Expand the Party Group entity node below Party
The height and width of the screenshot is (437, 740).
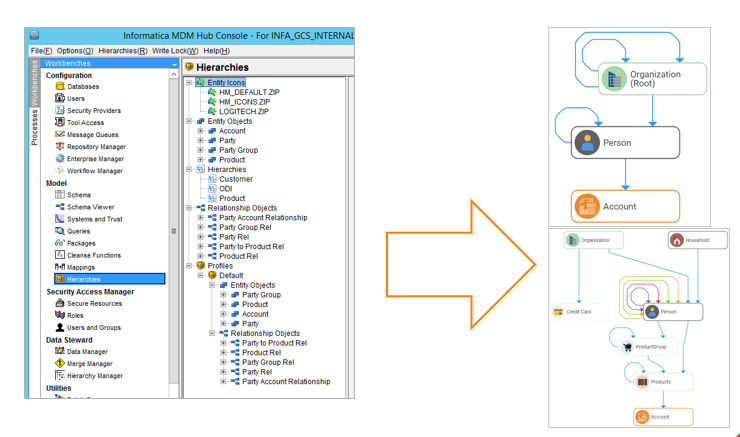[x=201, y=150]
